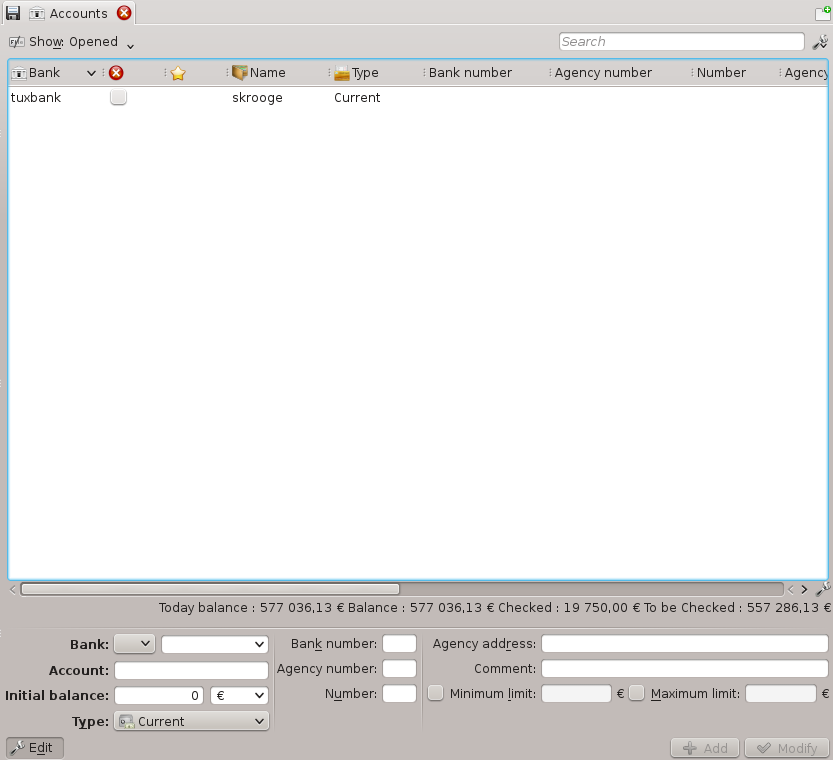Click the Today balance summary text
This screenshot has height=760, width=833.
point(251,608)
